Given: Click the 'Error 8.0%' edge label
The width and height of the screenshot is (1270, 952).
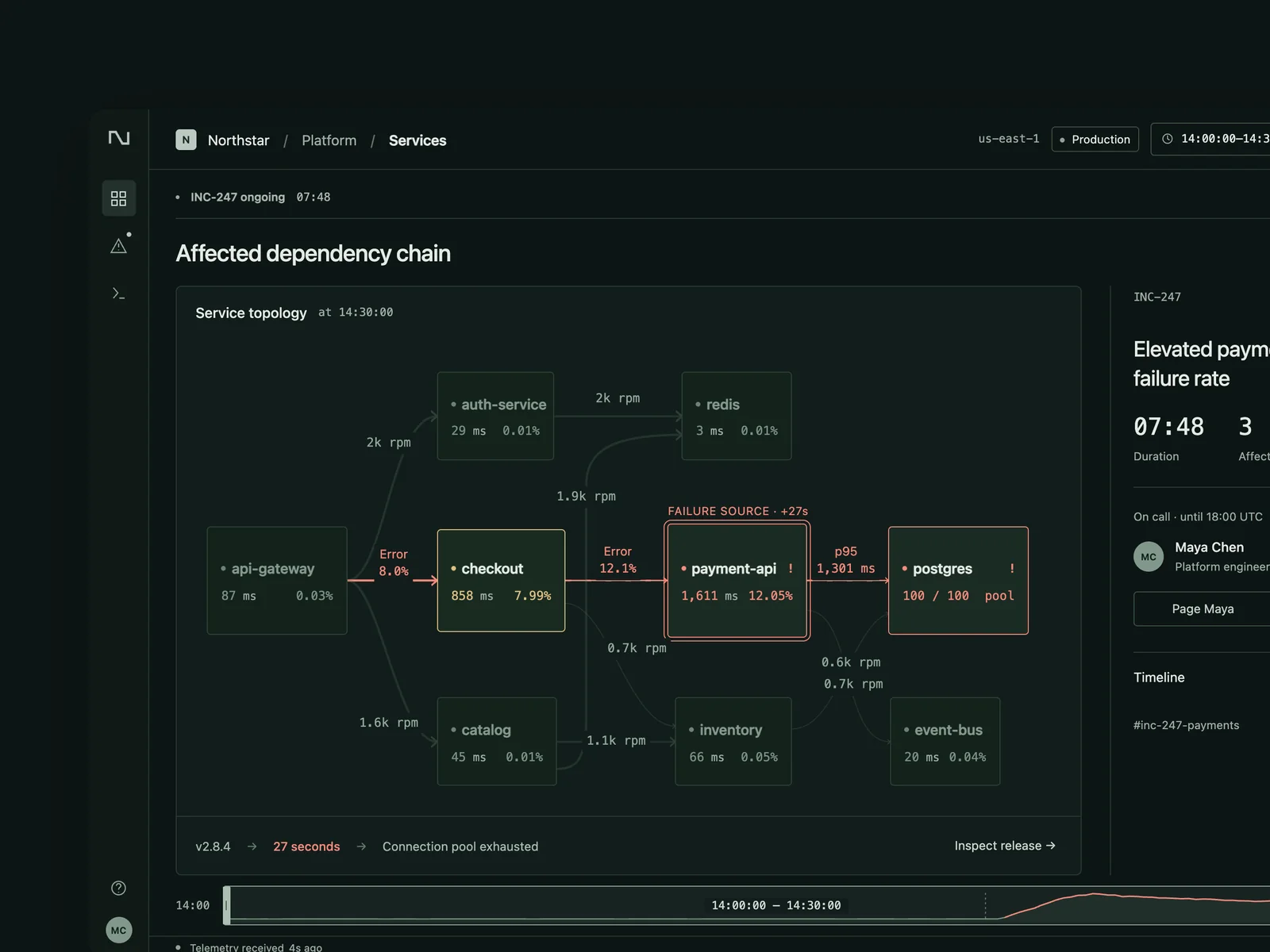Looking at the screenshot, I should tap(394, 562).
